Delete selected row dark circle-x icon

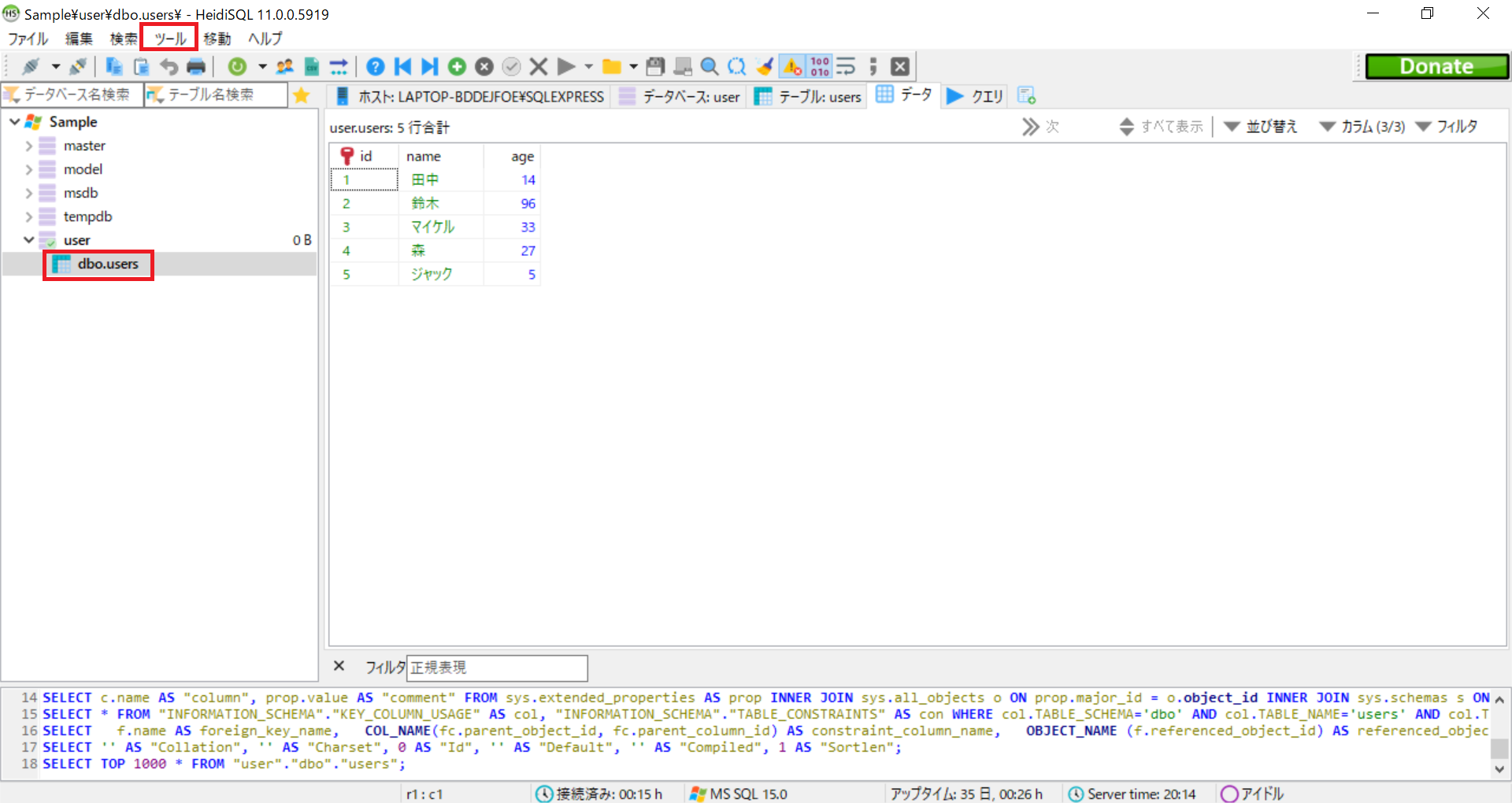click(x=484, y=67)
